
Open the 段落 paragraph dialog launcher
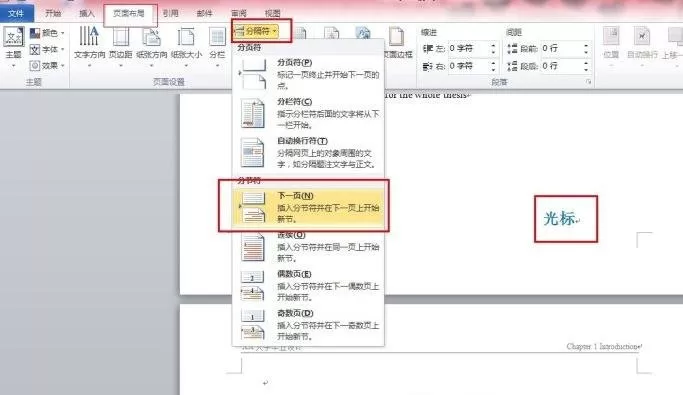[x=588, y=82]
